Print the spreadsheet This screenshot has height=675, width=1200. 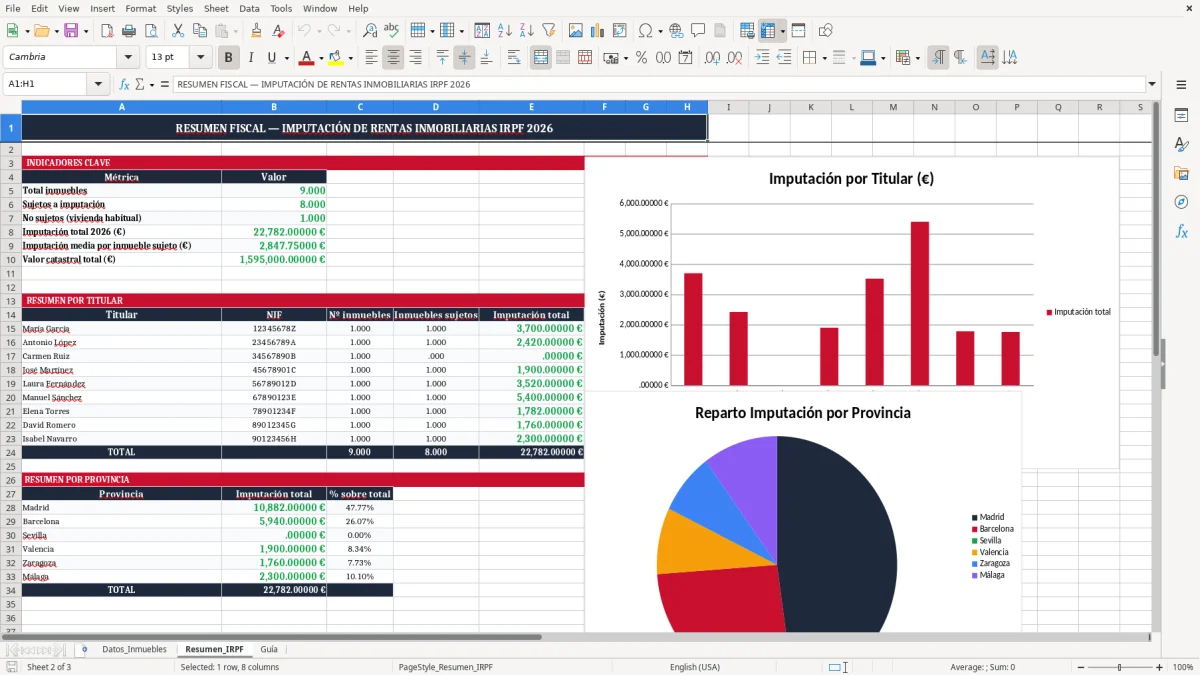tap(129, 31)
